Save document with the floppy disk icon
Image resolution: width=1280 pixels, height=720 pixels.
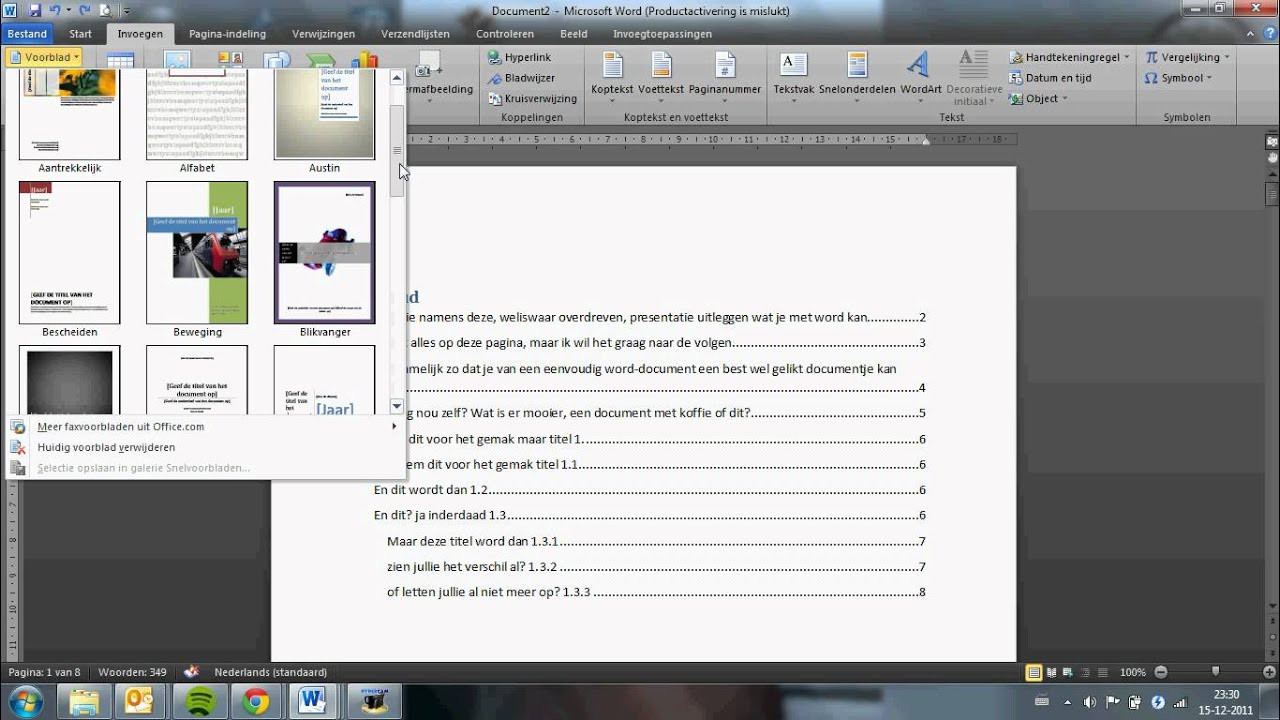point(34,11)
